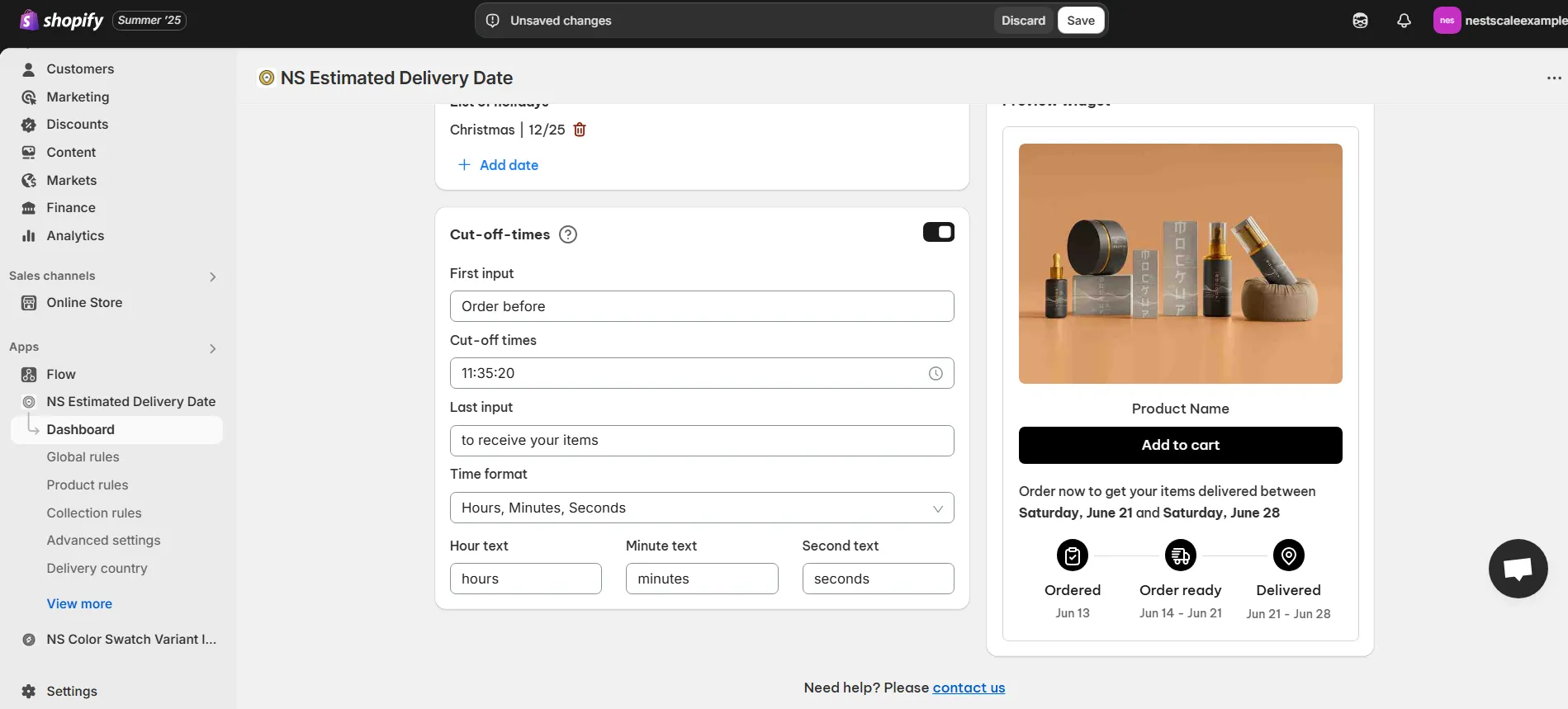1568x709 pixels.
Task: Open the Time format dropdown
Action: (x=702, y=508)
